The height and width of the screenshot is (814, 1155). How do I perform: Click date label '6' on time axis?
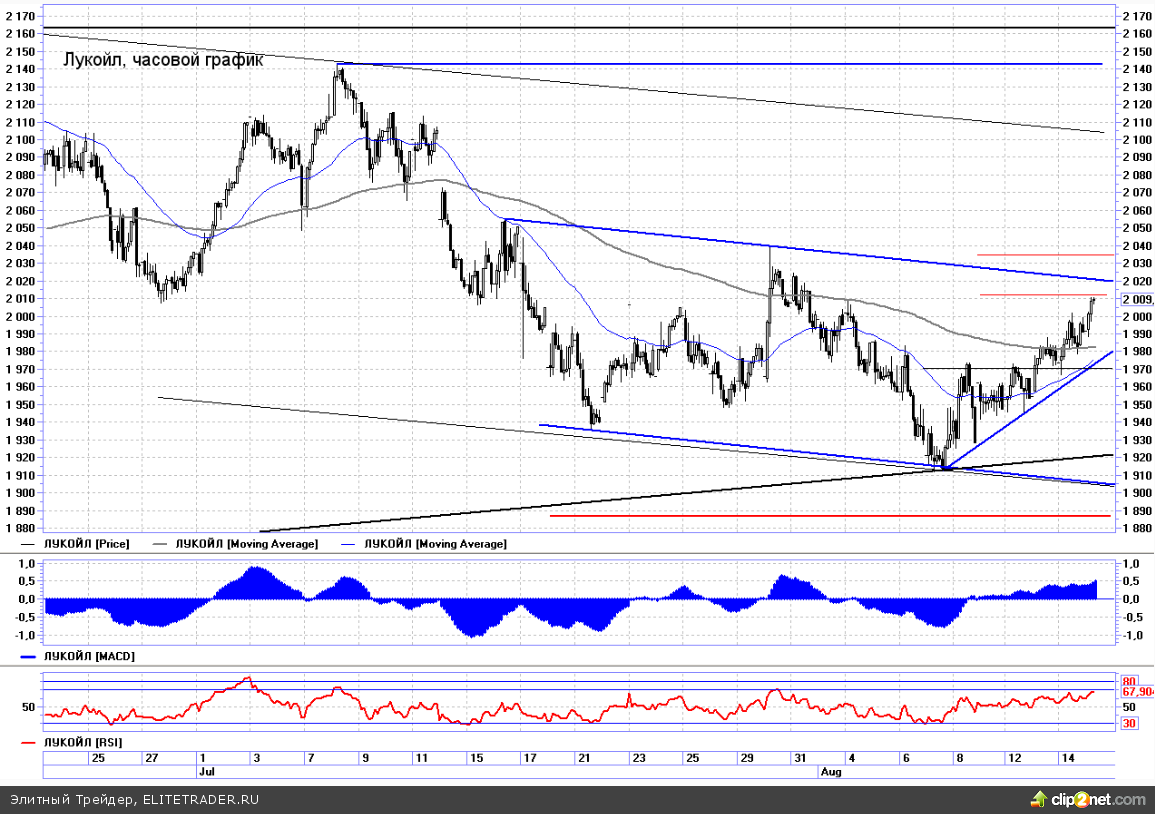click(x=906, y=757)
